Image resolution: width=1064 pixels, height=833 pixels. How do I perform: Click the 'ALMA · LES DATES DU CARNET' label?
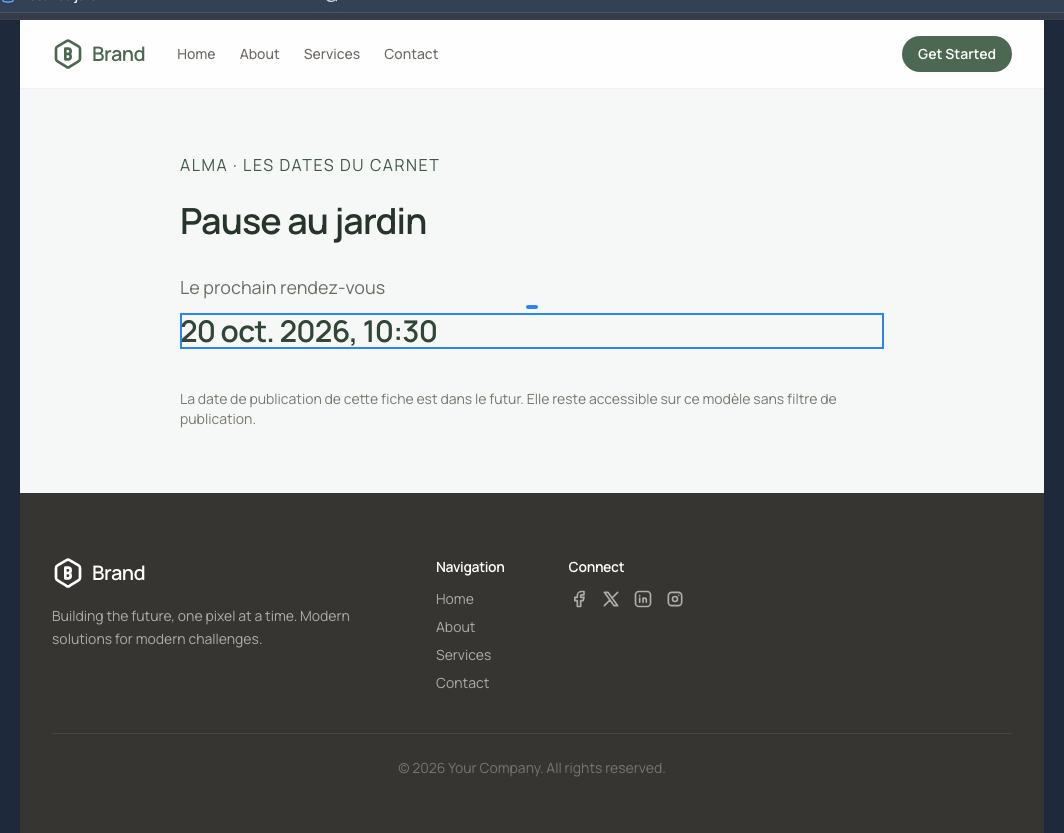(309, 166)
